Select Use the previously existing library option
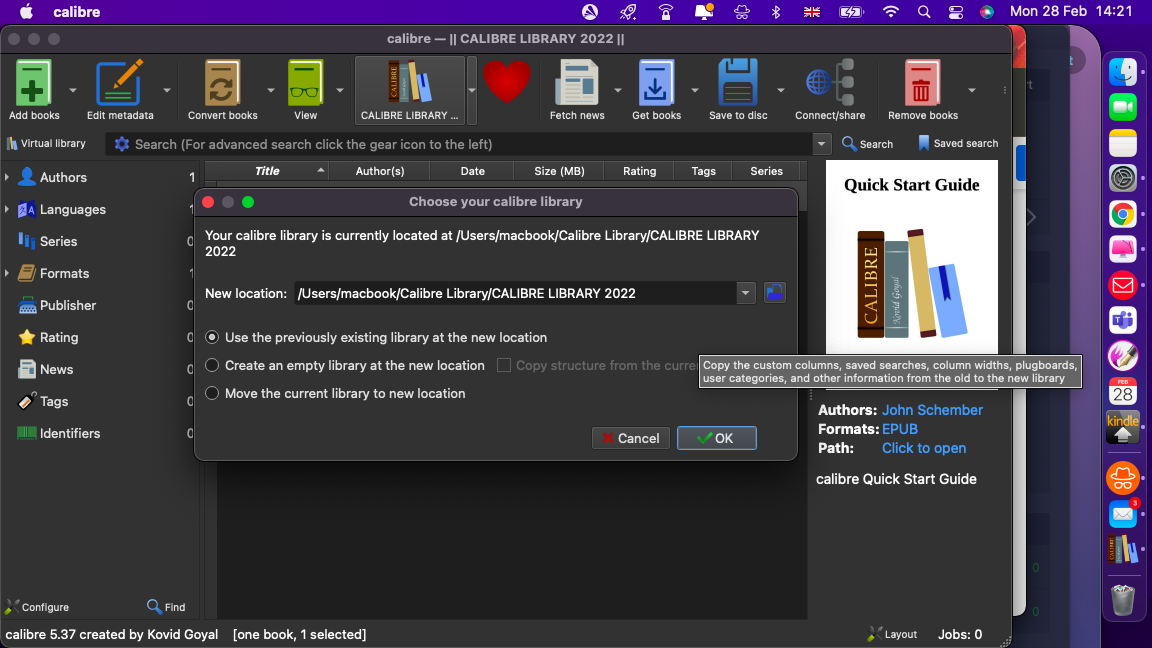This screenshot has height=648, width=1152. point(376,337)
